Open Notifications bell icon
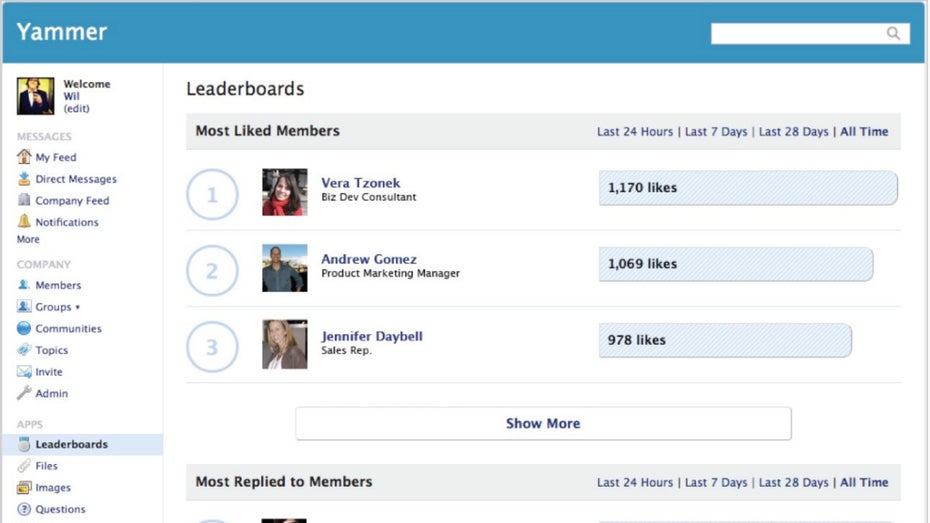The width and height of the screenshot is (930, 523). click(24, 222)
